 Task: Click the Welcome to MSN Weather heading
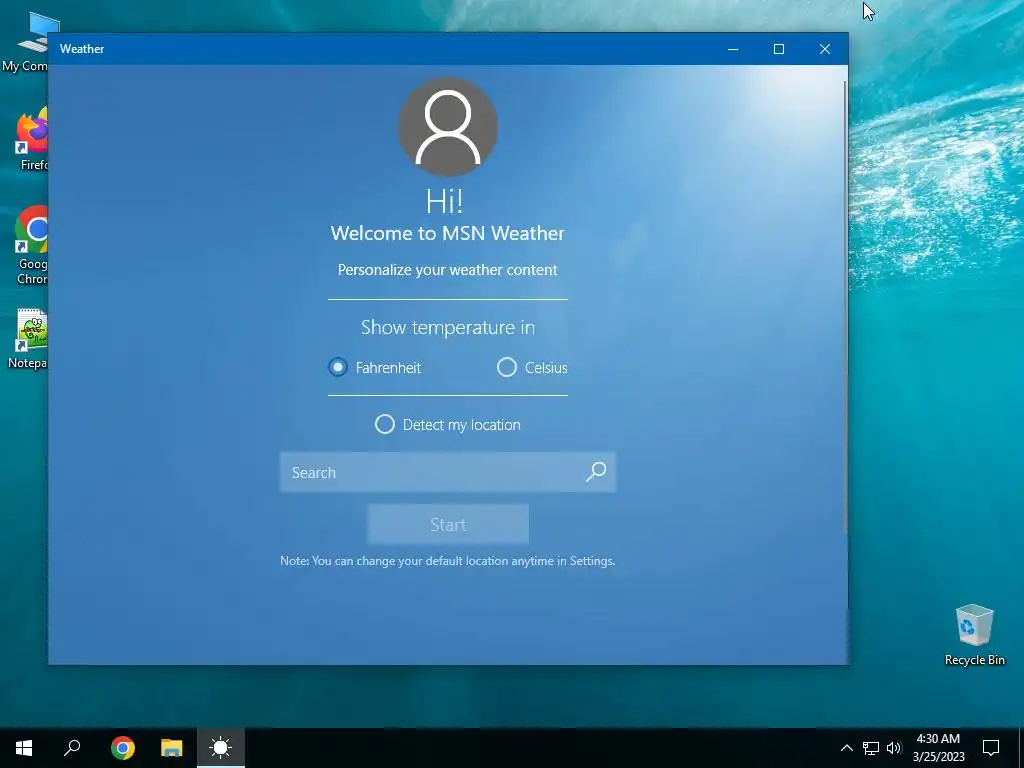(447, 233)
